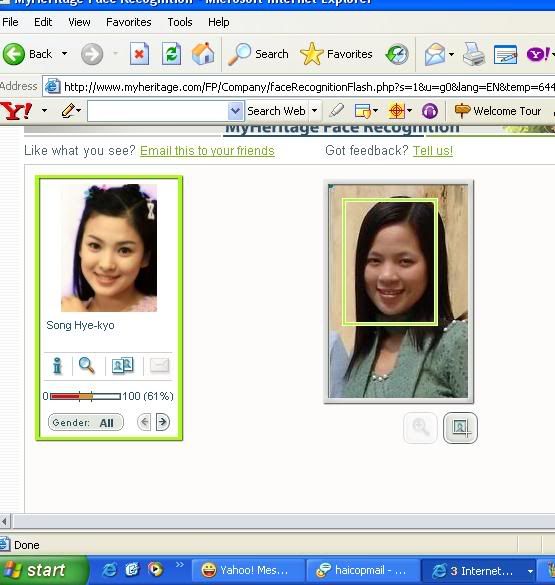
Task: Click the Search Web button
Action: pos(276,111)
